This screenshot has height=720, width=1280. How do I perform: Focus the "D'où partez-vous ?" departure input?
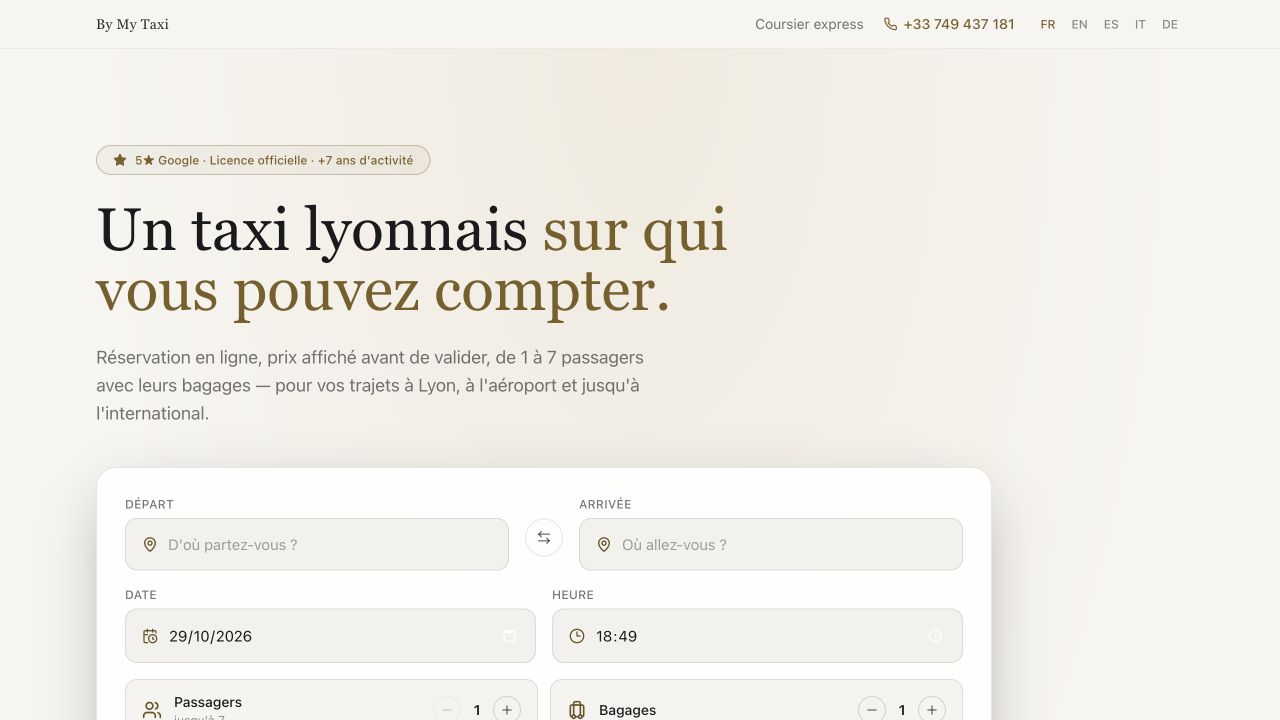click(x=317, y=545)
